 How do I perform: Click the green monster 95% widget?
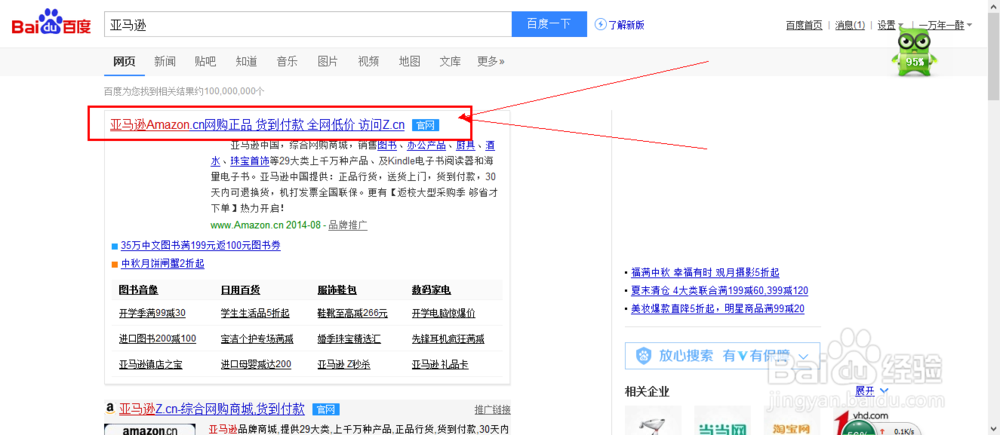[916, 54]
